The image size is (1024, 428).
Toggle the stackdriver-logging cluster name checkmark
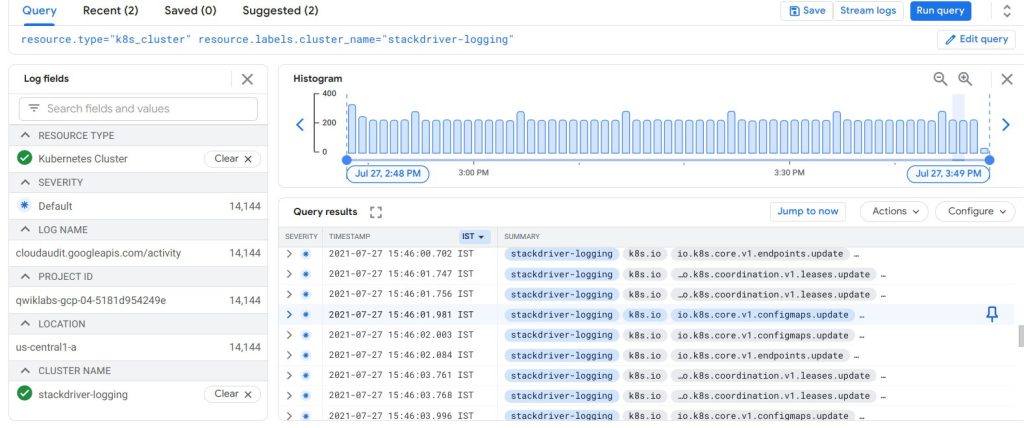pos(25,394)
